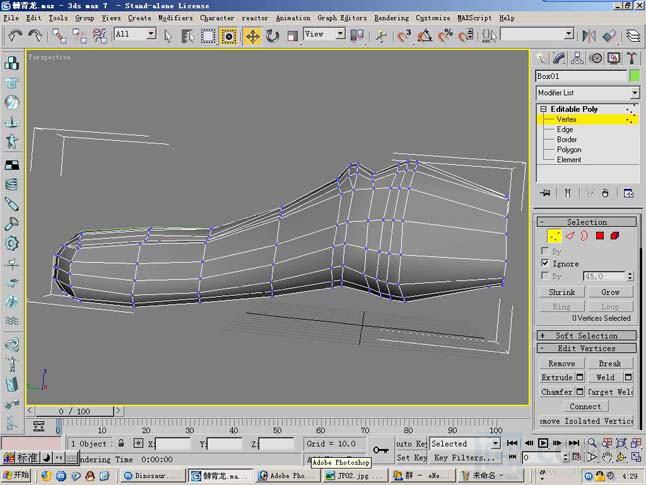Activate the Select and Rotate tool
Screen dimensions: 646x485
(272, 36)
